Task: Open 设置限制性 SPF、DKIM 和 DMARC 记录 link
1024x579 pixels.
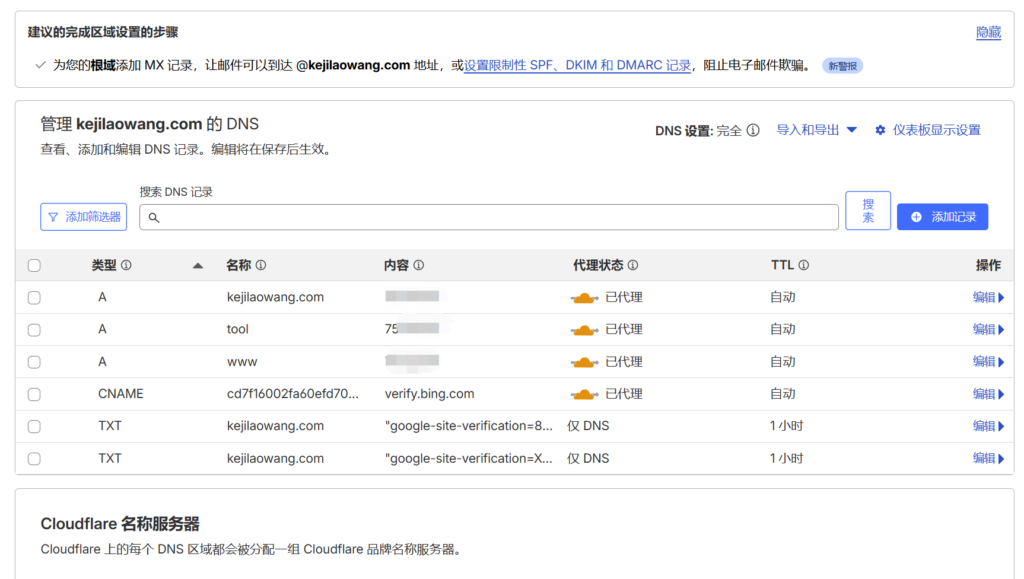Action: pos(577,65)
